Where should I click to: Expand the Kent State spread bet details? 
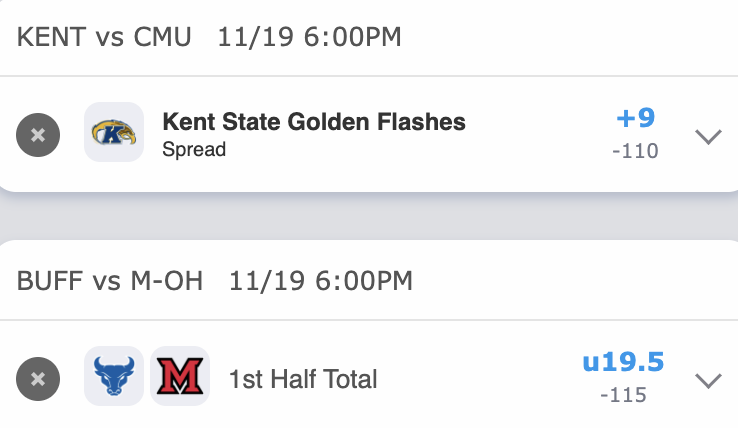pos(708,136)
